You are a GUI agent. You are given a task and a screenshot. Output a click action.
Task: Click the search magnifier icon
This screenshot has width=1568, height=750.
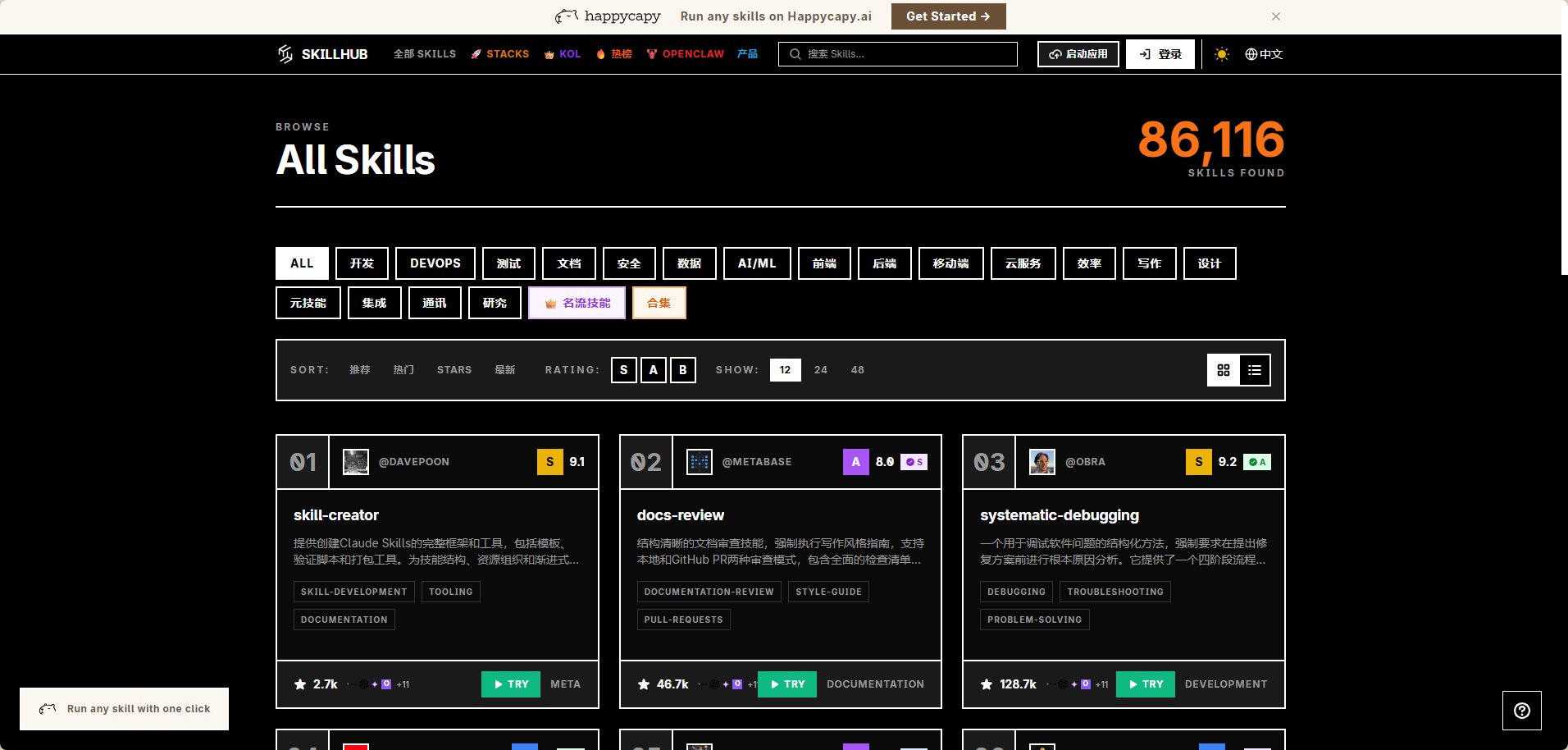[795, 54]
